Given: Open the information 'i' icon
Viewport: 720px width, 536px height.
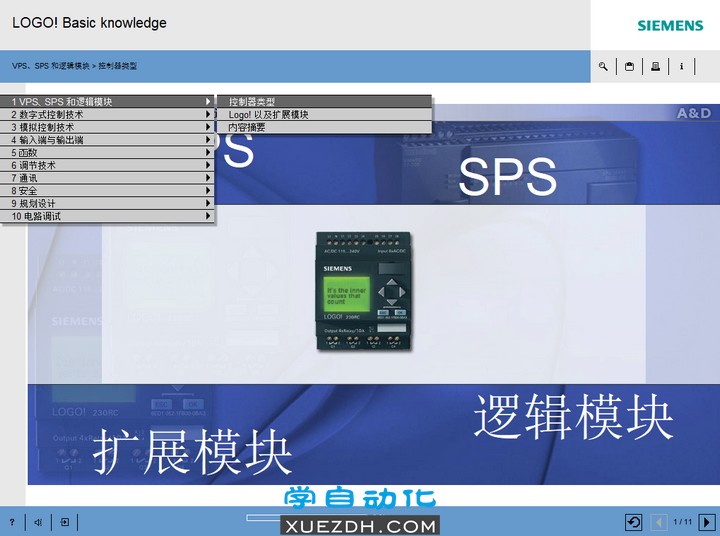Looking at the screenshot, I should click(681, 67).
